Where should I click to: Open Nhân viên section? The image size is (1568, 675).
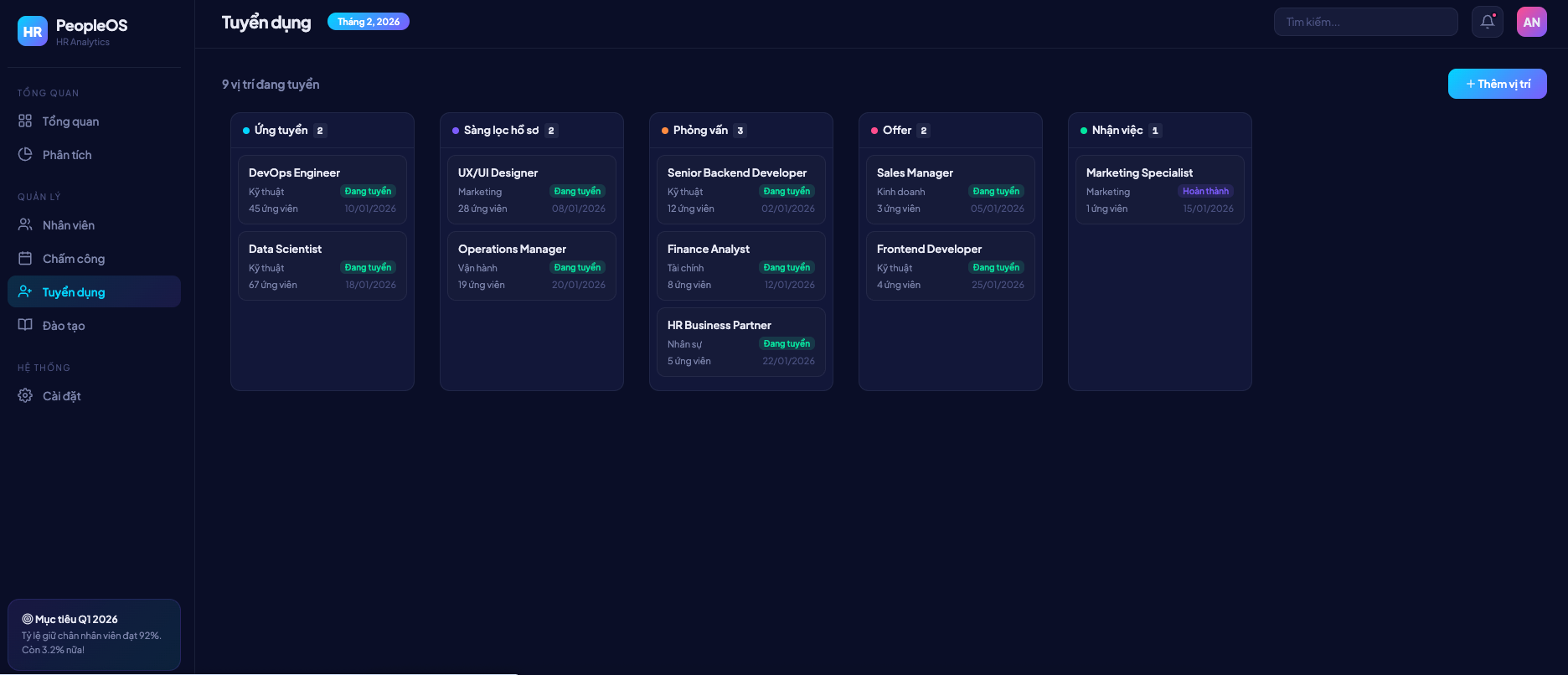(x=94, y=225)
